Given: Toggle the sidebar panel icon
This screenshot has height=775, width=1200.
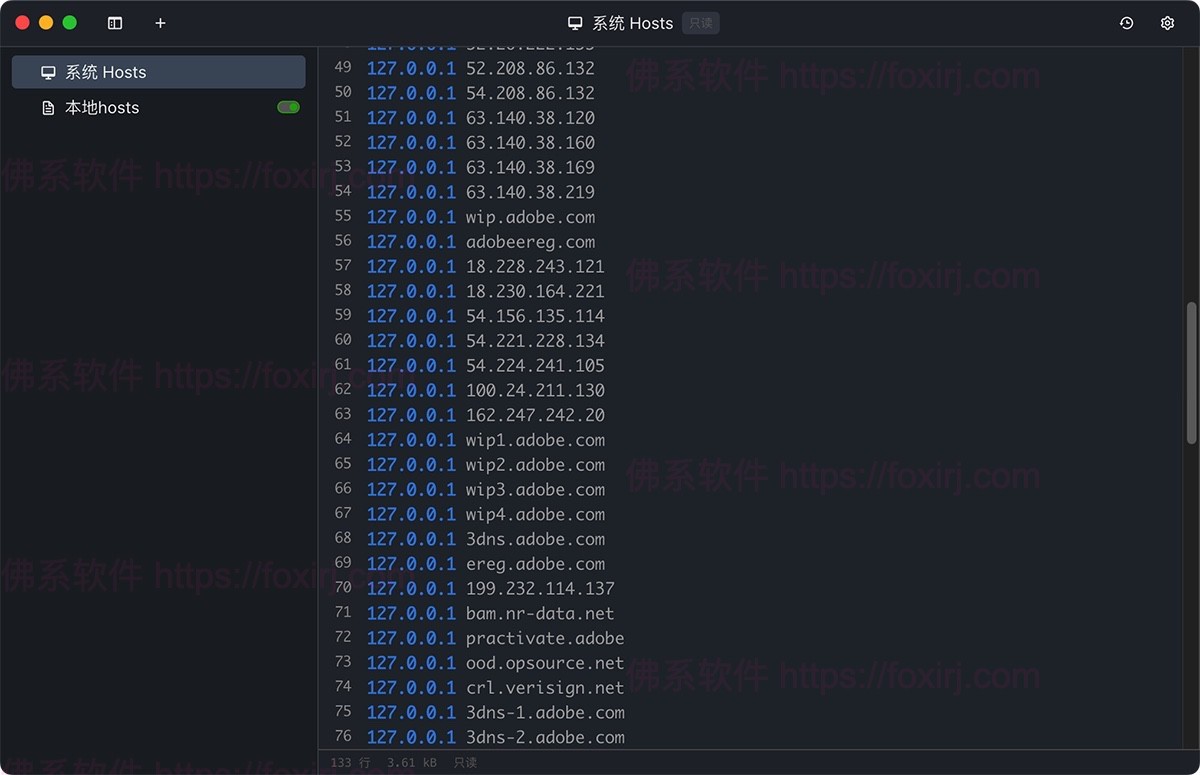Looking at the screenshot, I should tap(115, 23).
